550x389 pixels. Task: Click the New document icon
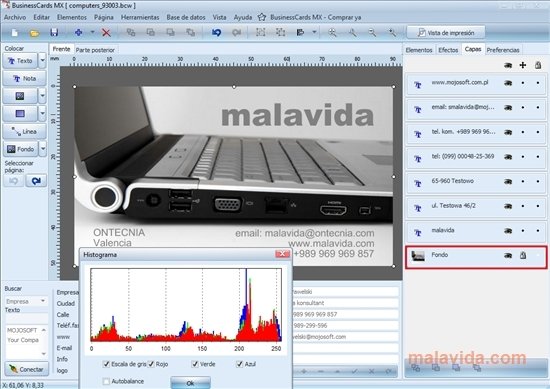(x=15, y=33)
